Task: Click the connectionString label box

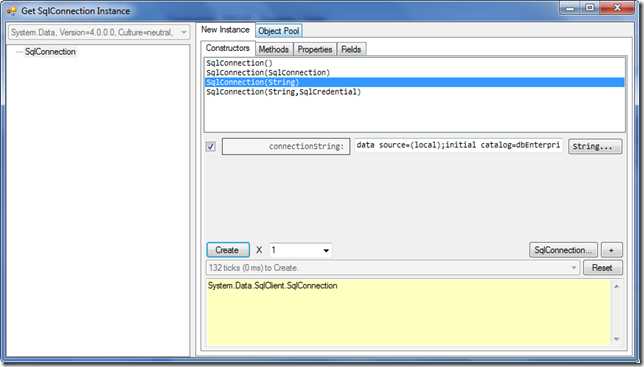Action: [x=286, y=147]
